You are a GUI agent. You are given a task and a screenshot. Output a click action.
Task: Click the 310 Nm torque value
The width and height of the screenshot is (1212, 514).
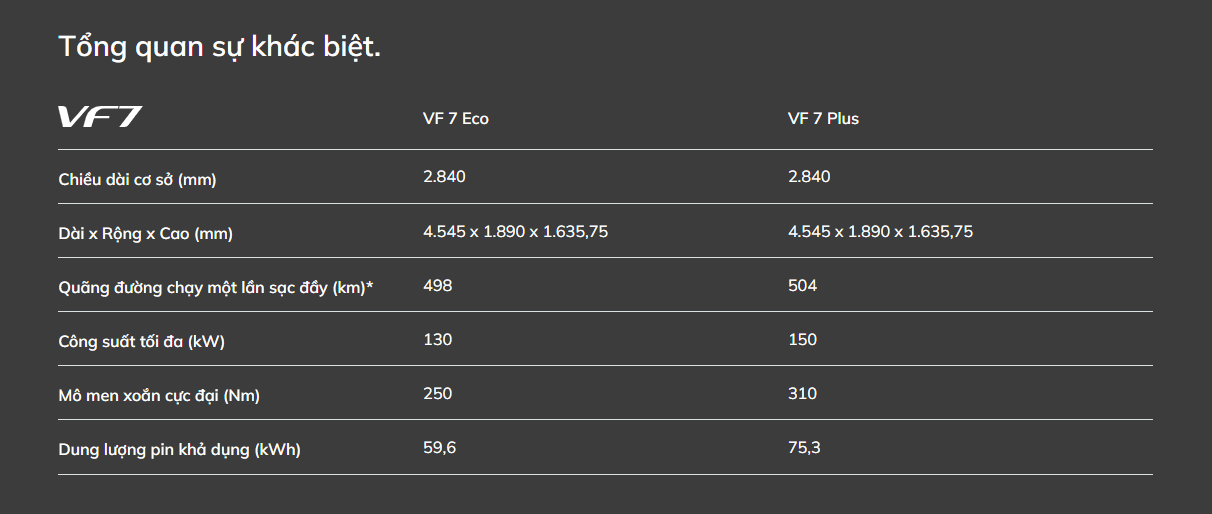tap(802, 394)
